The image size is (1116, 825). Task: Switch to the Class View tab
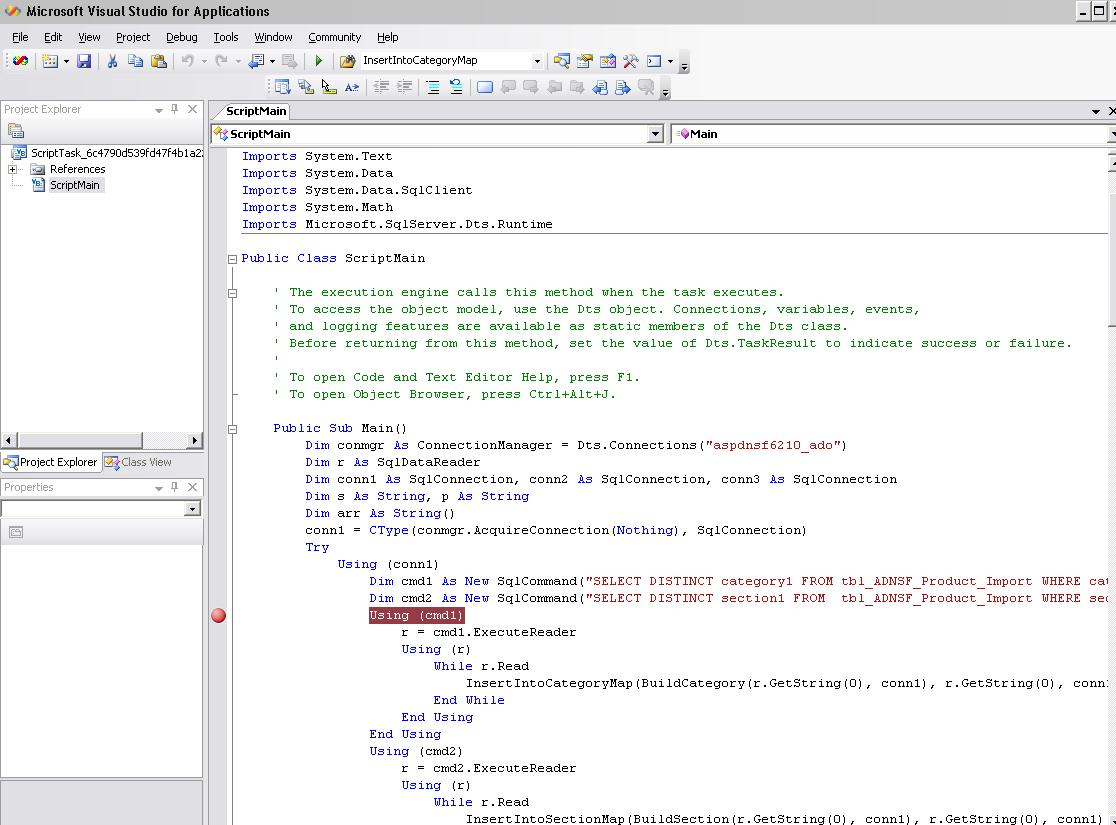[138, 462]
